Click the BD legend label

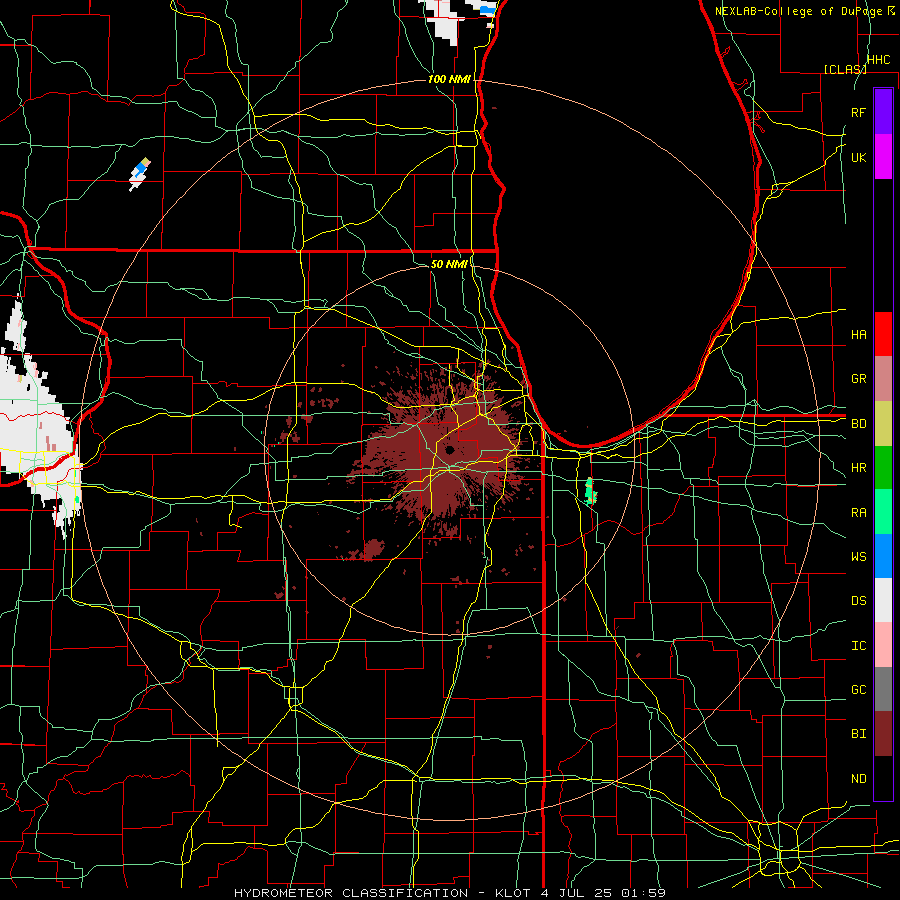(858, 424)
